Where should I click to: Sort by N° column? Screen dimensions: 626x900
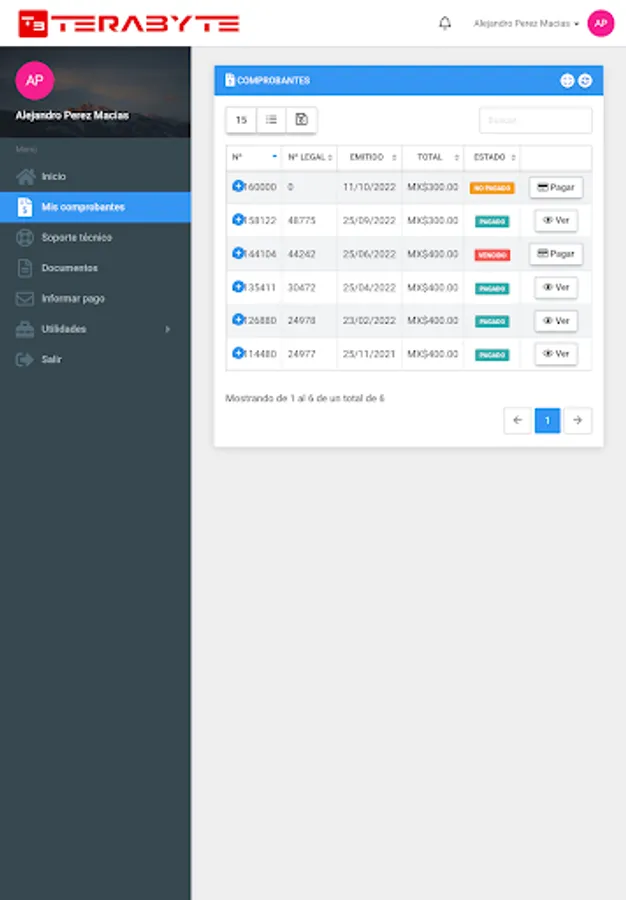(254, 157)
